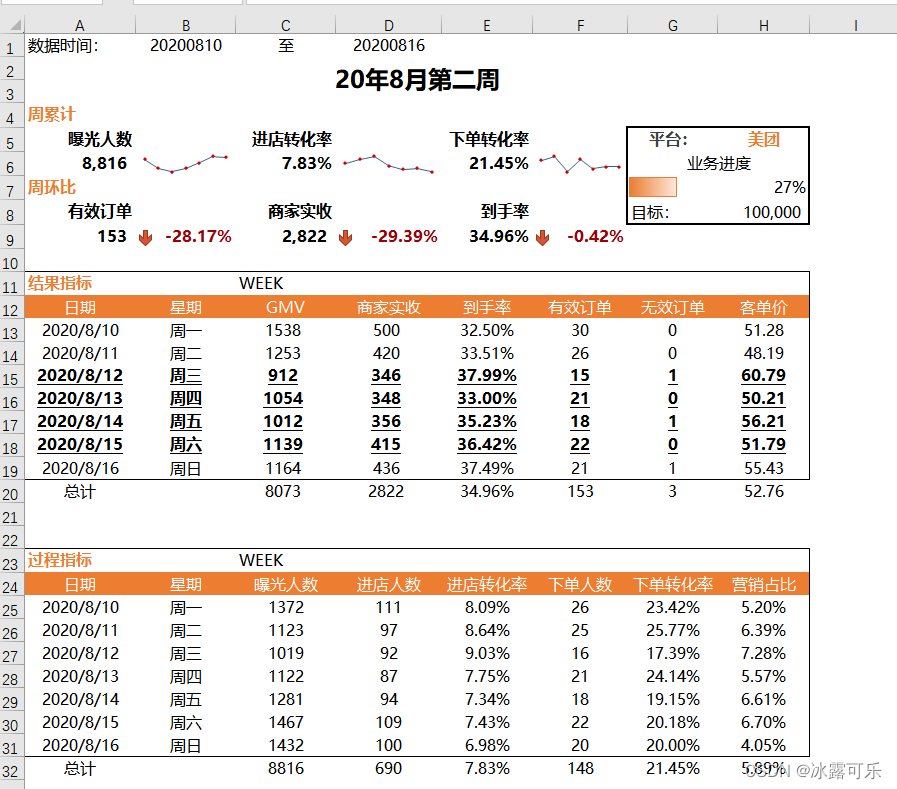Select row 1 header
Image resolution: width=897 pixels, height=789 pixels.
click(x=10, y=48)
